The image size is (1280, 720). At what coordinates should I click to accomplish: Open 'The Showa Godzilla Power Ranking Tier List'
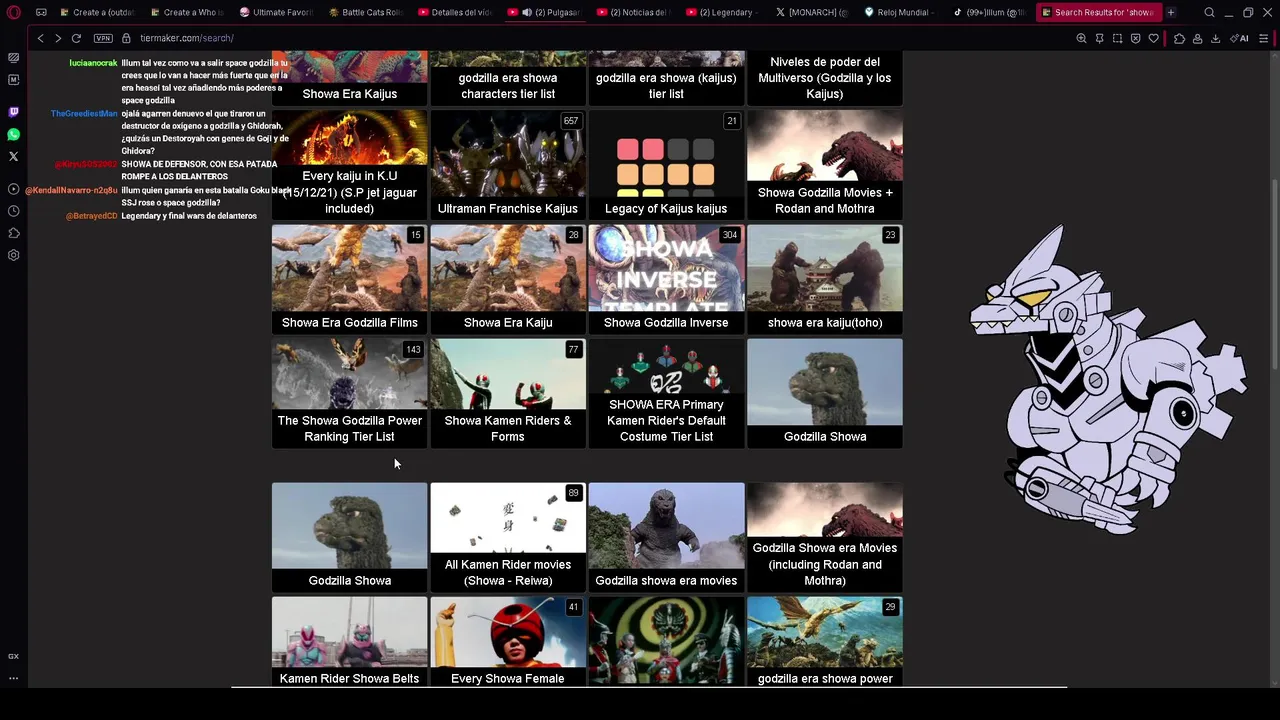349,393
